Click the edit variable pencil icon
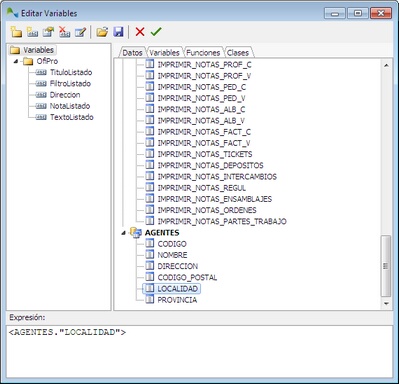The width and height of the screenshot is (399, 384). [80, 32]
